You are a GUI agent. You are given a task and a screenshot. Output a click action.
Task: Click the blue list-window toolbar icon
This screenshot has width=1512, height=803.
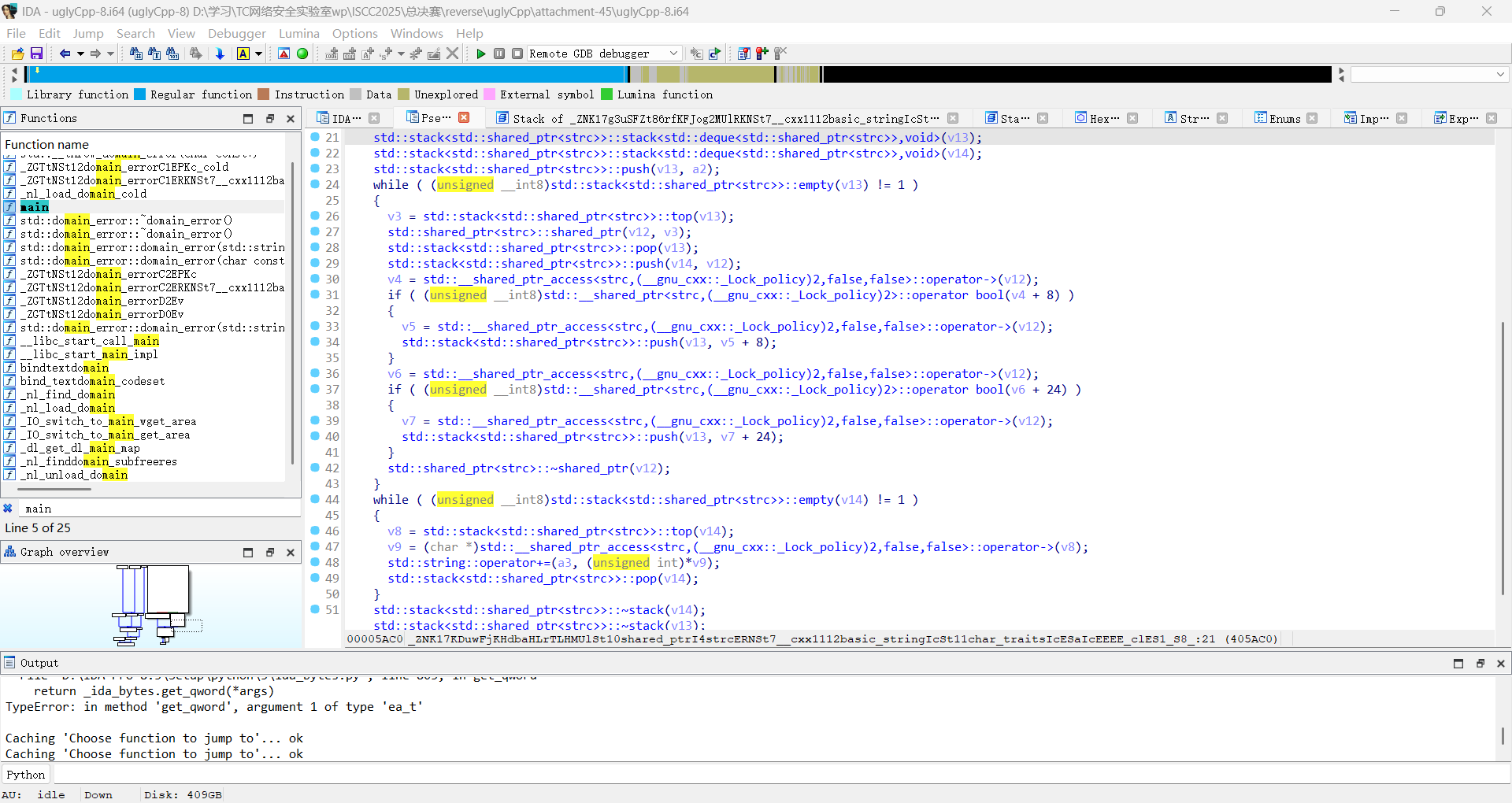(744, 54)
